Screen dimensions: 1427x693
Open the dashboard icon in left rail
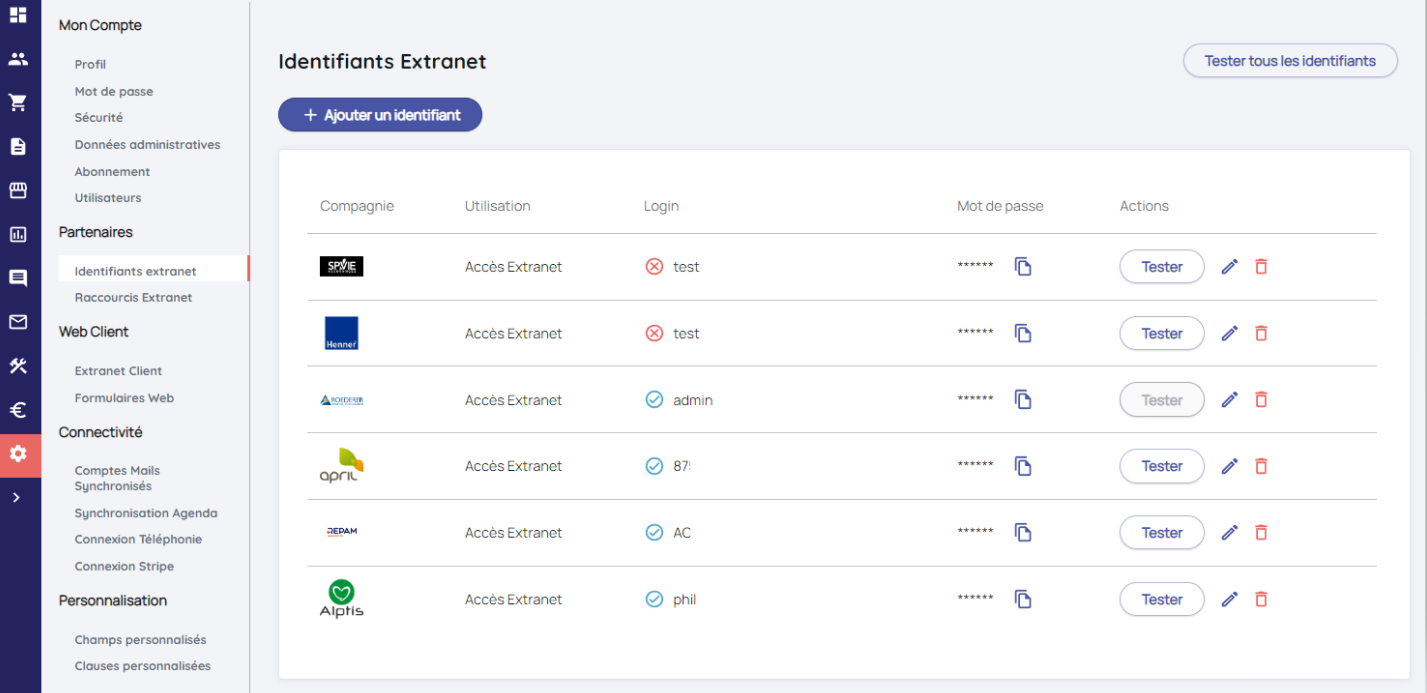pos(18,15)
